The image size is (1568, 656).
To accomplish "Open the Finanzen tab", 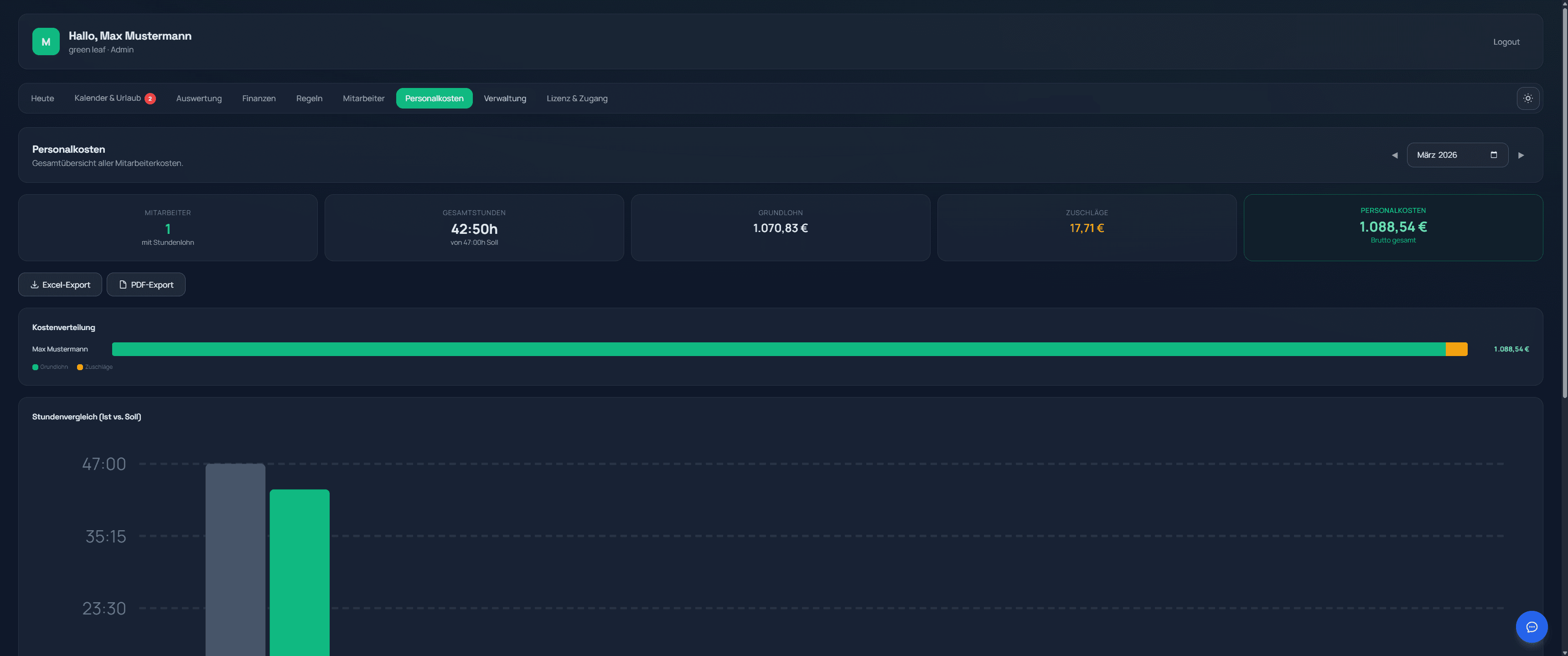I will [259, 98].
